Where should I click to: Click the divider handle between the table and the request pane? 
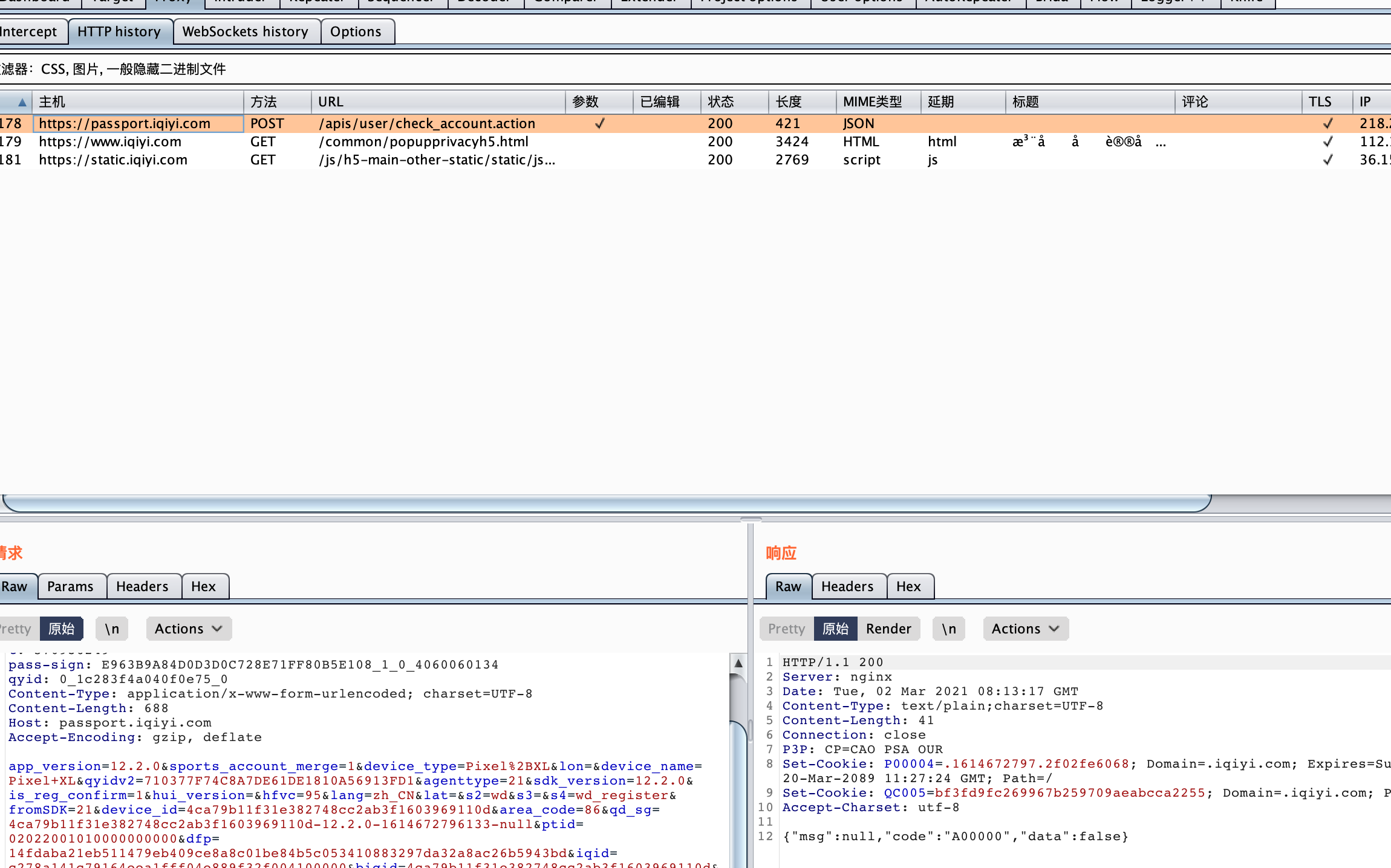(x=751, y=519)
